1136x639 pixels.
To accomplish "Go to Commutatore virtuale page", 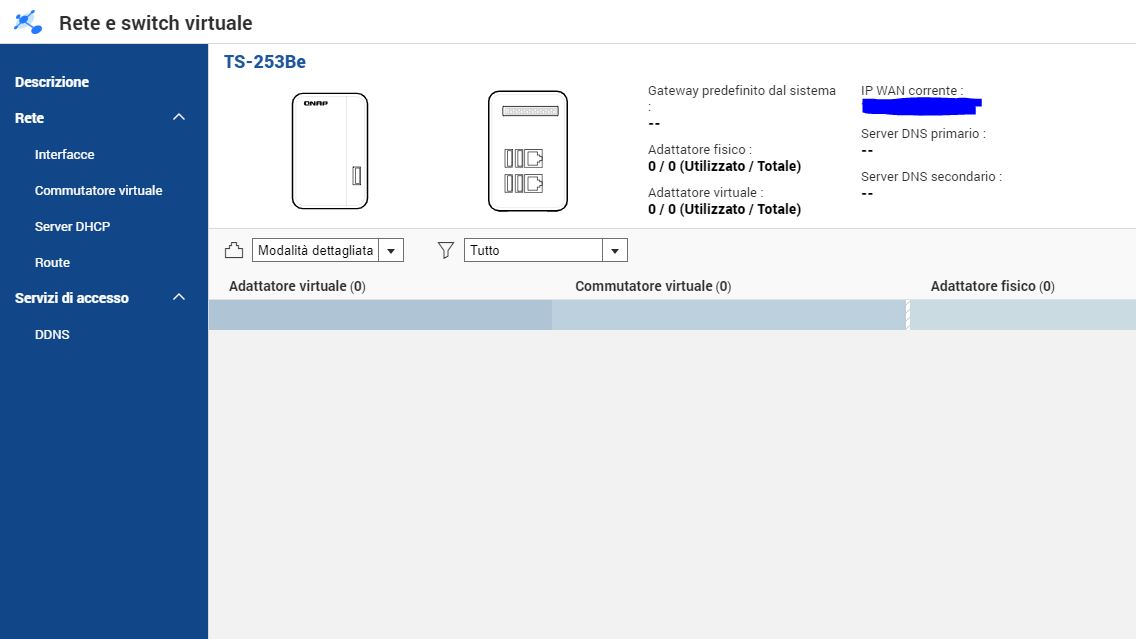I will pos(98,191).
